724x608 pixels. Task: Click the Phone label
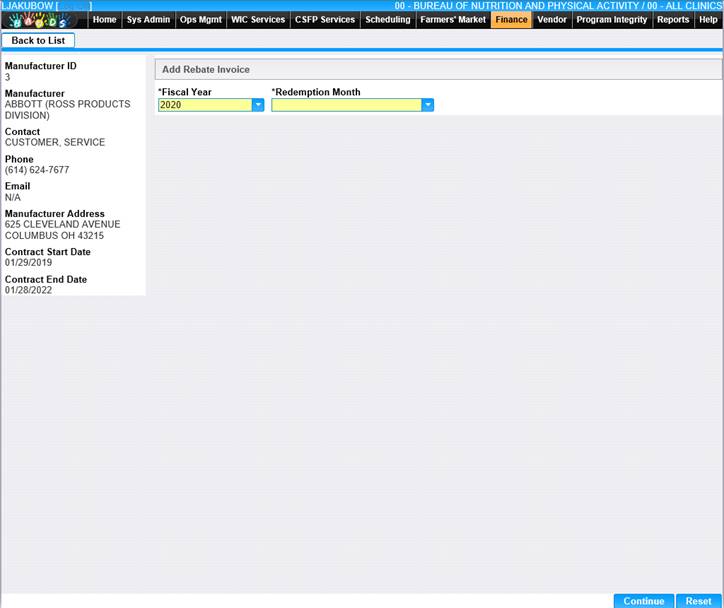click(x=19, y=159)
